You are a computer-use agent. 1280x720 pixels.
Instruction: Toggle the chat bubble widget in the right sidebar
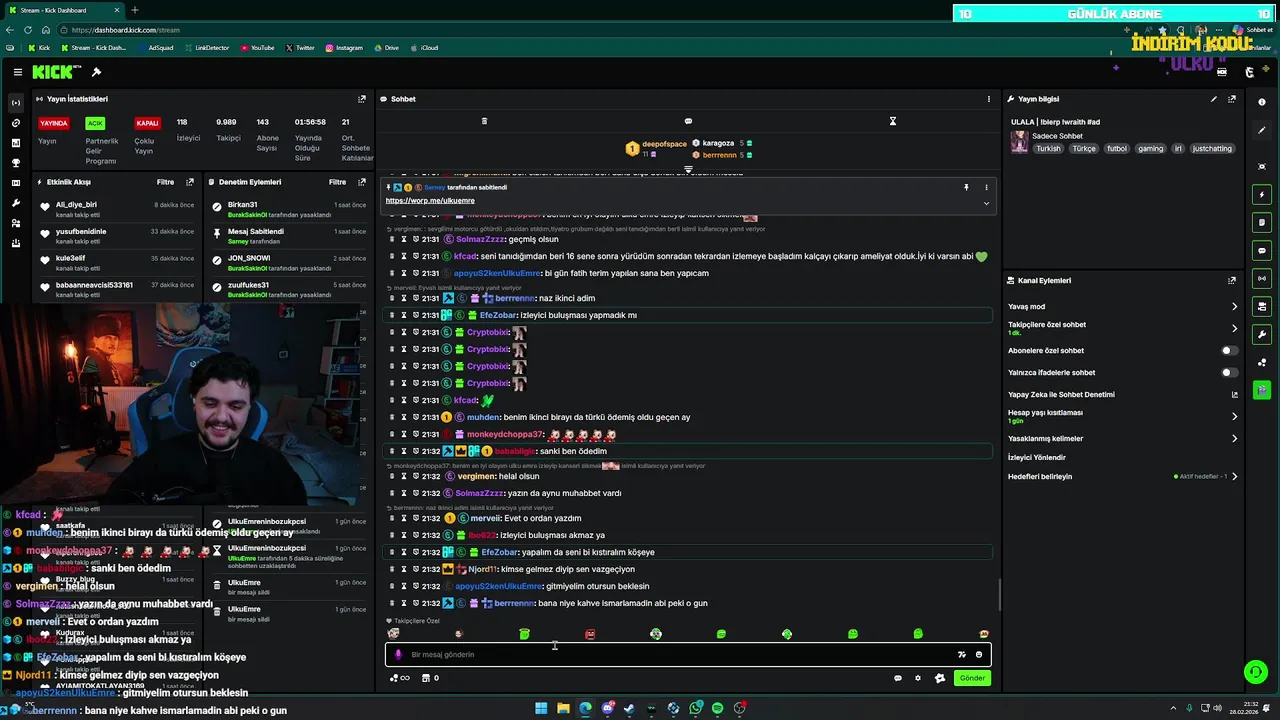pyautogui.click(x=1262, y=250)
